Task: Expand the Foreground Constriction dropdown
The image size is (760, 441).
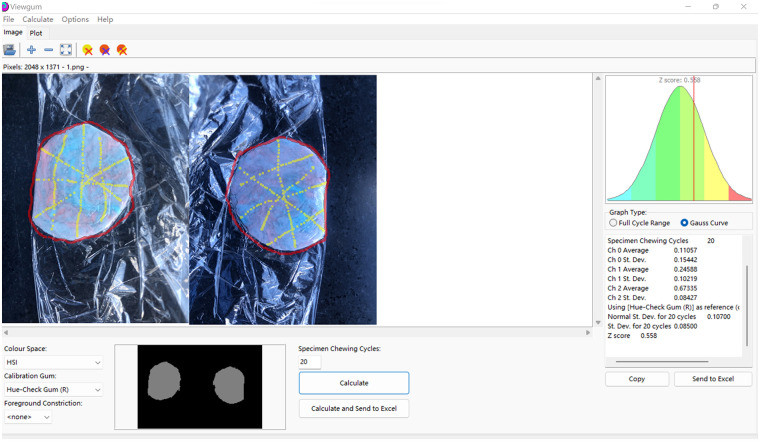Action: 28,417
